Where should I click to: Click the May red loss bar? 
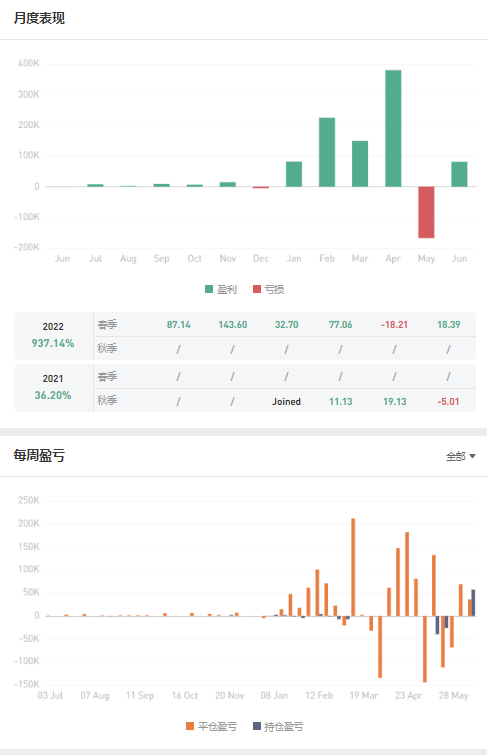(x=426, y=212)
